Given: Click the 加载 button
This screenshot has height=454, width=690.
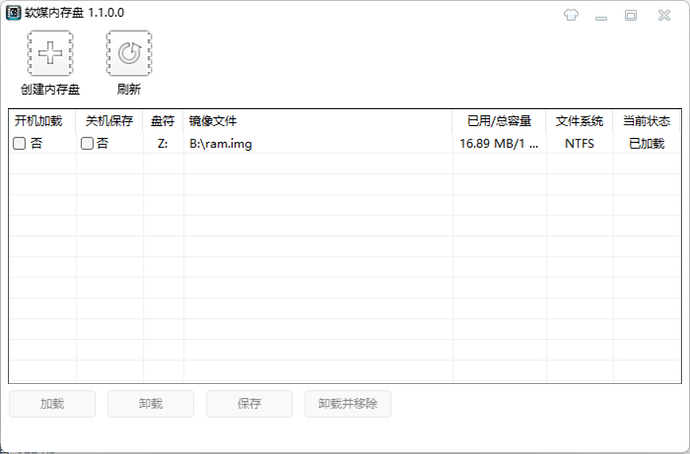Looking at the screenshot, I should 52,404.
